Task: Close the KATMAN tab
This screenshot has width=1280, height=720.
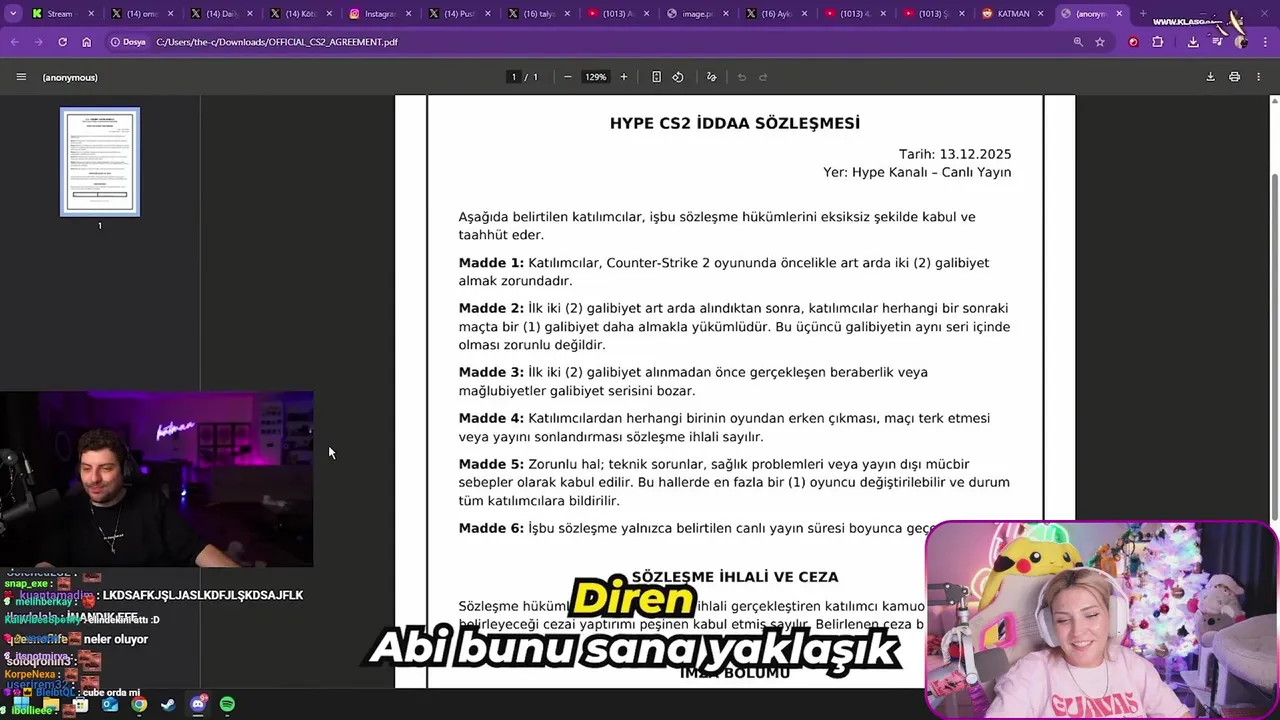Action: 1041,14
